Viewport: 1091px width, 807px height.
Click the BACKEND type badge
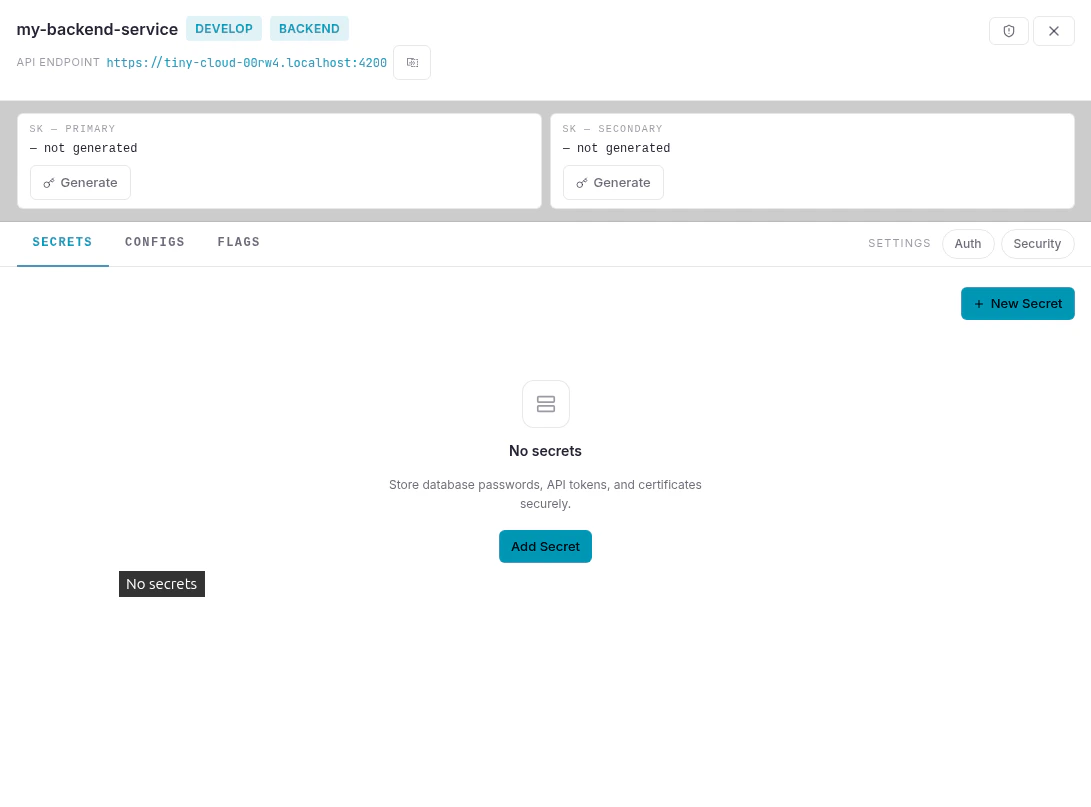[x=310, y=29]
